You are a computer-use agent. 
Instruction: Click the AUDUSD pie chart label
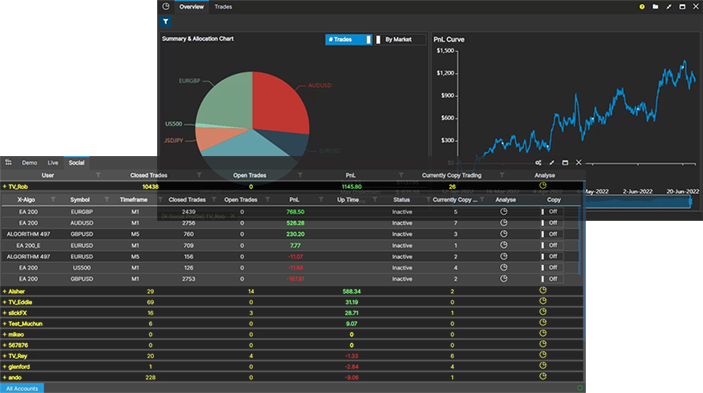tap(320, 85)
